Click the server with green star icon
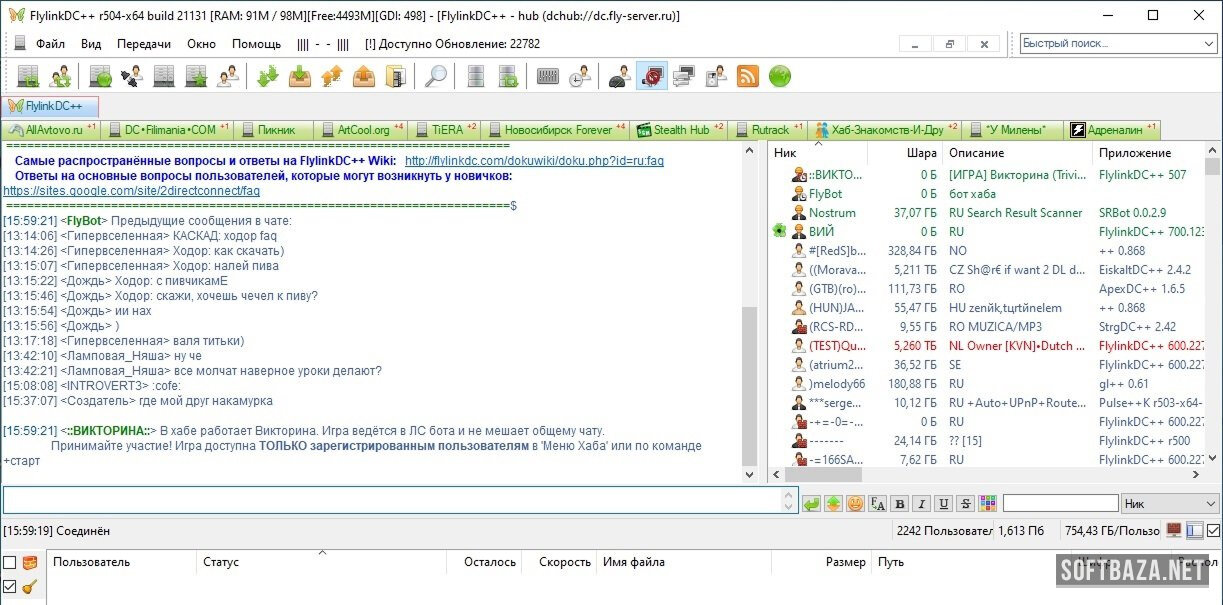Image resolution: width=1223 pixels, height=605 pixels. (x=196, y=76)
